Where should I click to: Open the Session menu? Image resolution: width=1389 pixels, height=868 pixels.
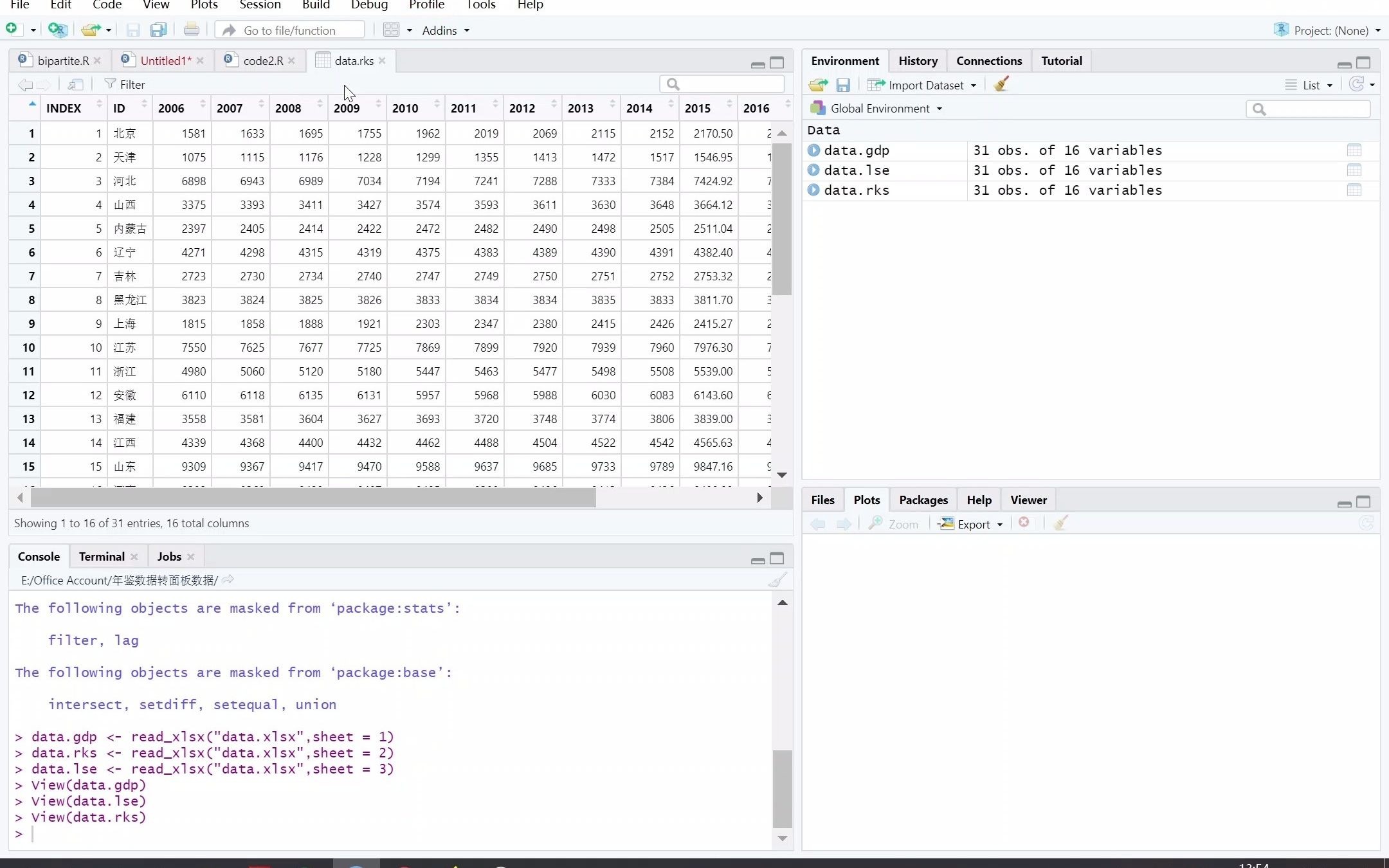pos(260,5)
